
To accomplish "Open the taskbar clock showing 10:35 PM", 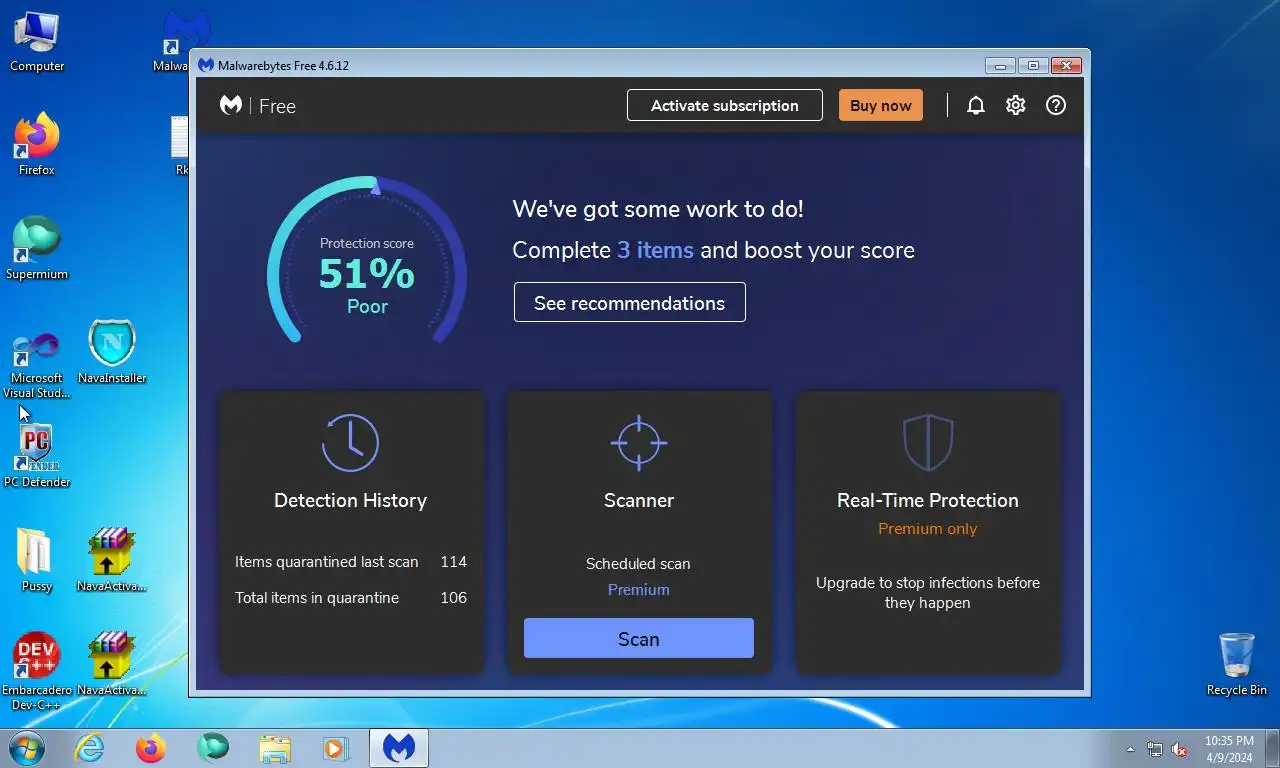I will click(1229, 748).
